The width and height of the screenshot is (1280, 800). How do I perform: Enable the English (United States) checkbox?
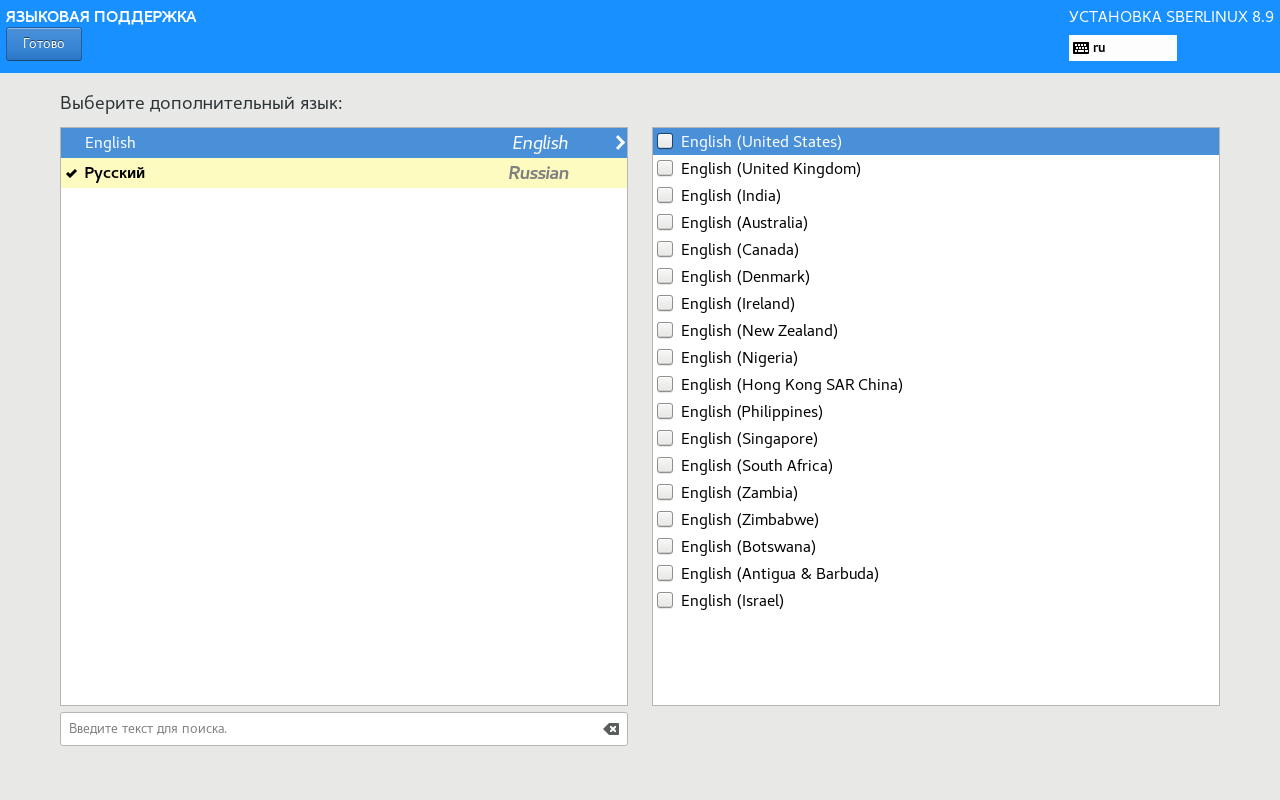665,142
